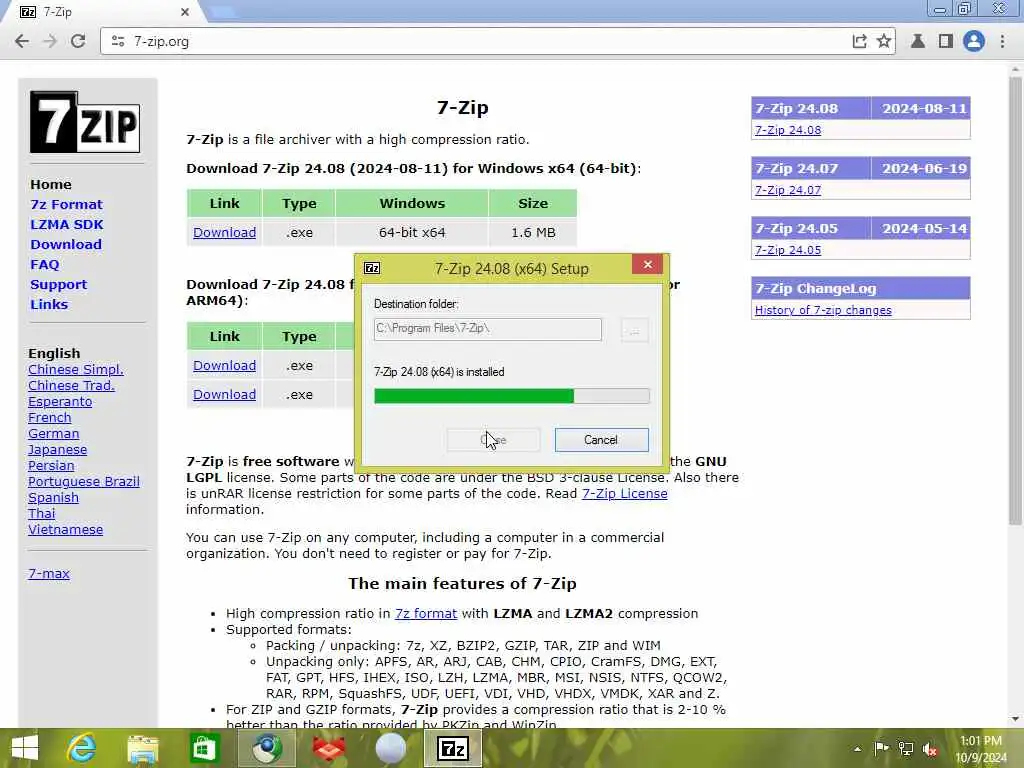Click Cancel in the Setup dialog
This screenshot has height=768, width=1024.
point(601,440)
